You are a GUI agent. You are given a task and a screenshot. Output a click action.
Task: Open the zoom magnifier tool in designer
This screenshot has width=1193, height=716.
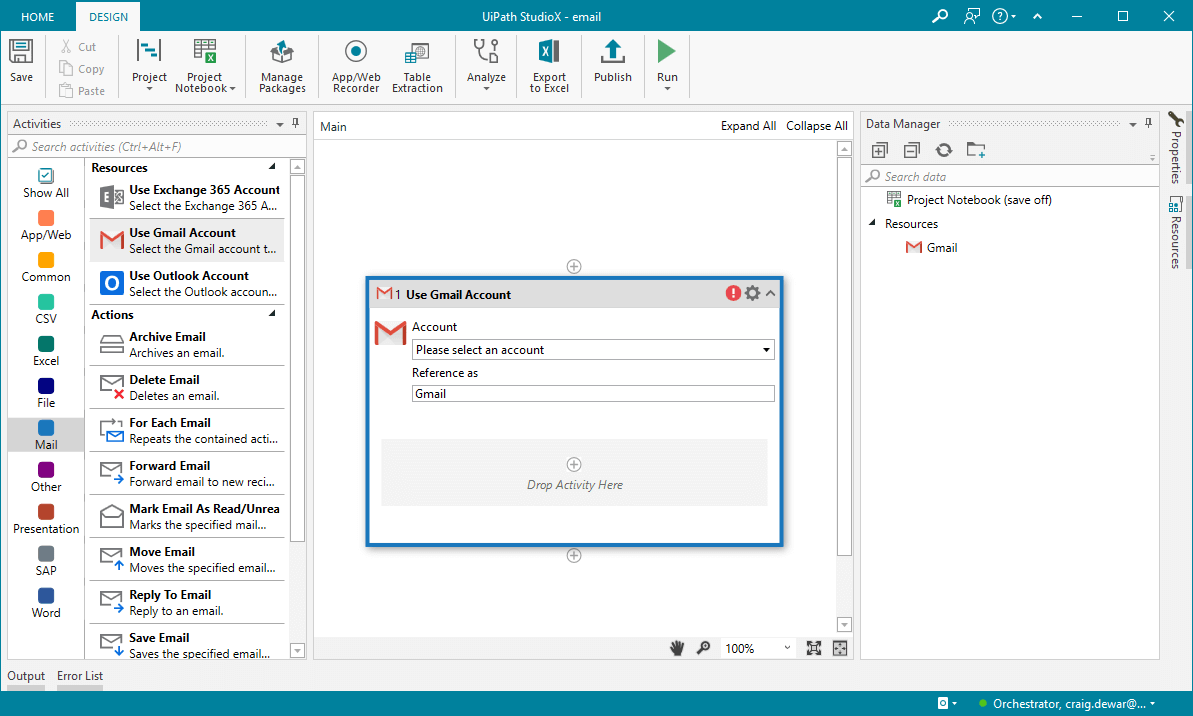704,648
